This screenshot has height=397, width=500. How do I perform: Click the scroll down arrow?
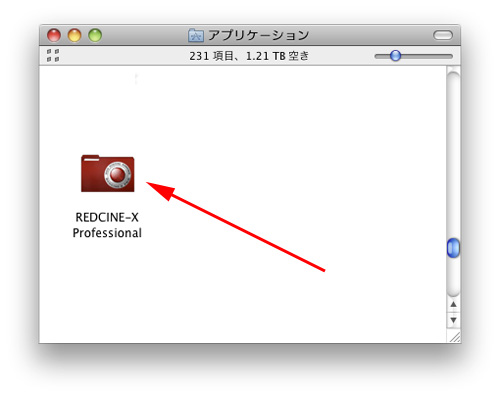pos(453,320)
